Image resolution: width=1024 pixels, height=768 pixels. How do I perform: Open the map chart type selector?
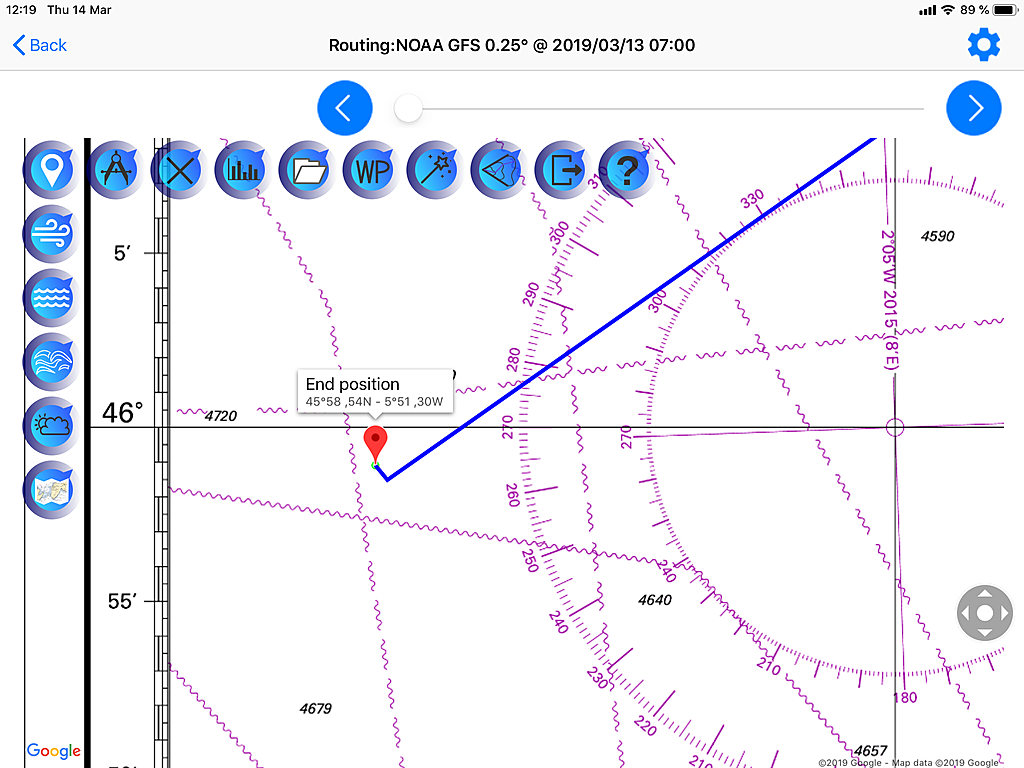point(52,490)
